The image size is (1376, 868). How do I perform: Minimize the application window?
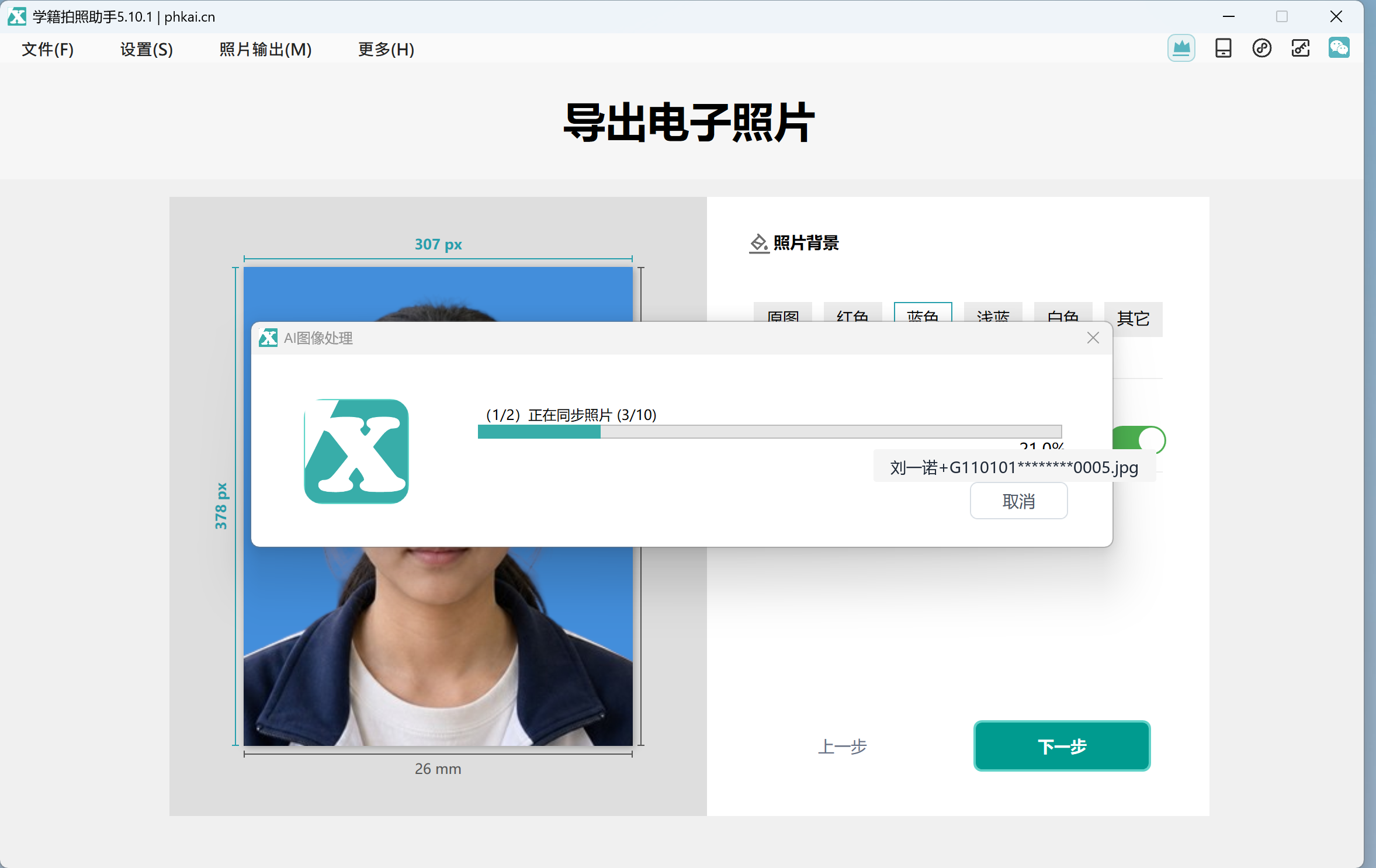[x=1228, y=16]
